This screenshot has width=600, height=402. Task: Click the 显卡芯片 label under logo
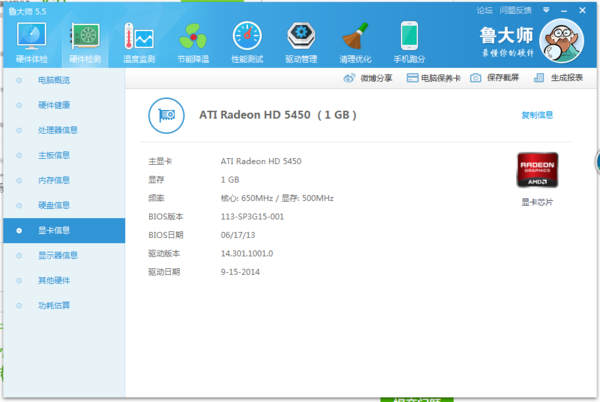tap(537, 202)
